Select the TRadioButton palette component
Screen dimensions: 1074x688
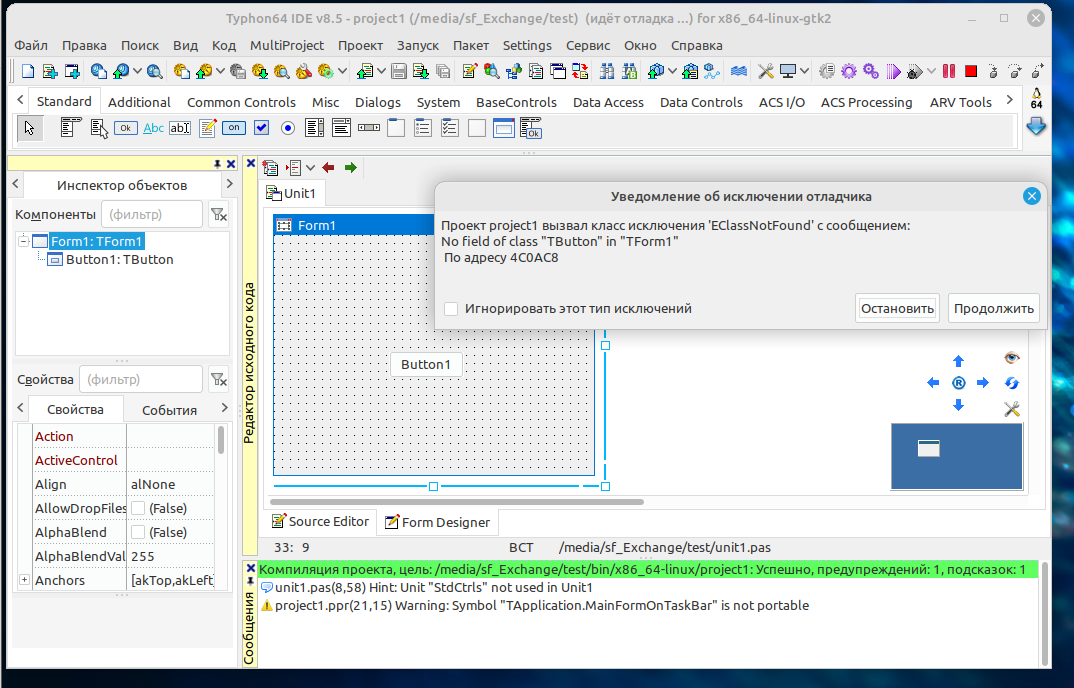click(288, 127)
